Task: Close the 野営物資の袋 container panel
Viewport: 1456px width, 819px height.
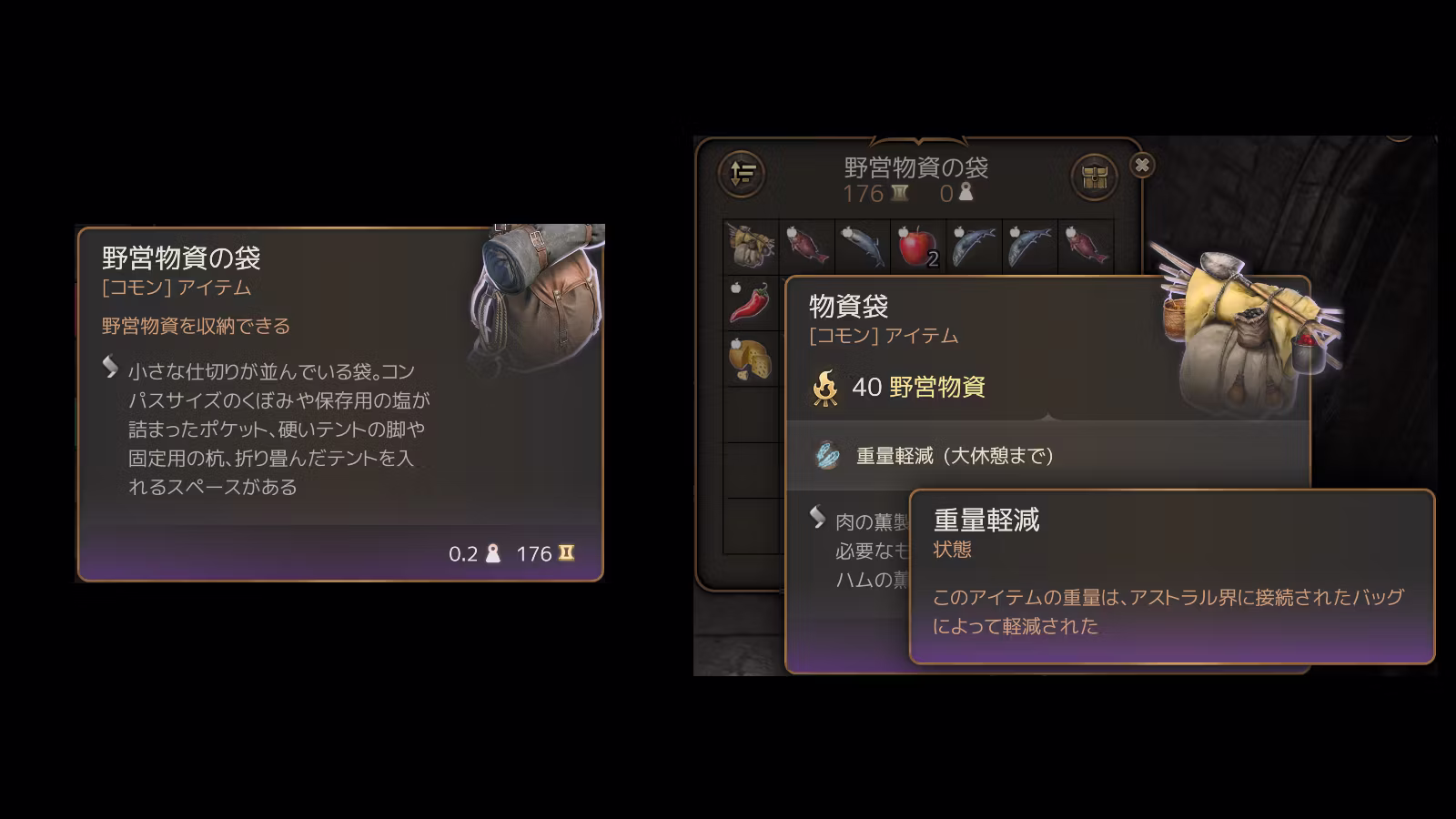Action: coord(1142,165)
